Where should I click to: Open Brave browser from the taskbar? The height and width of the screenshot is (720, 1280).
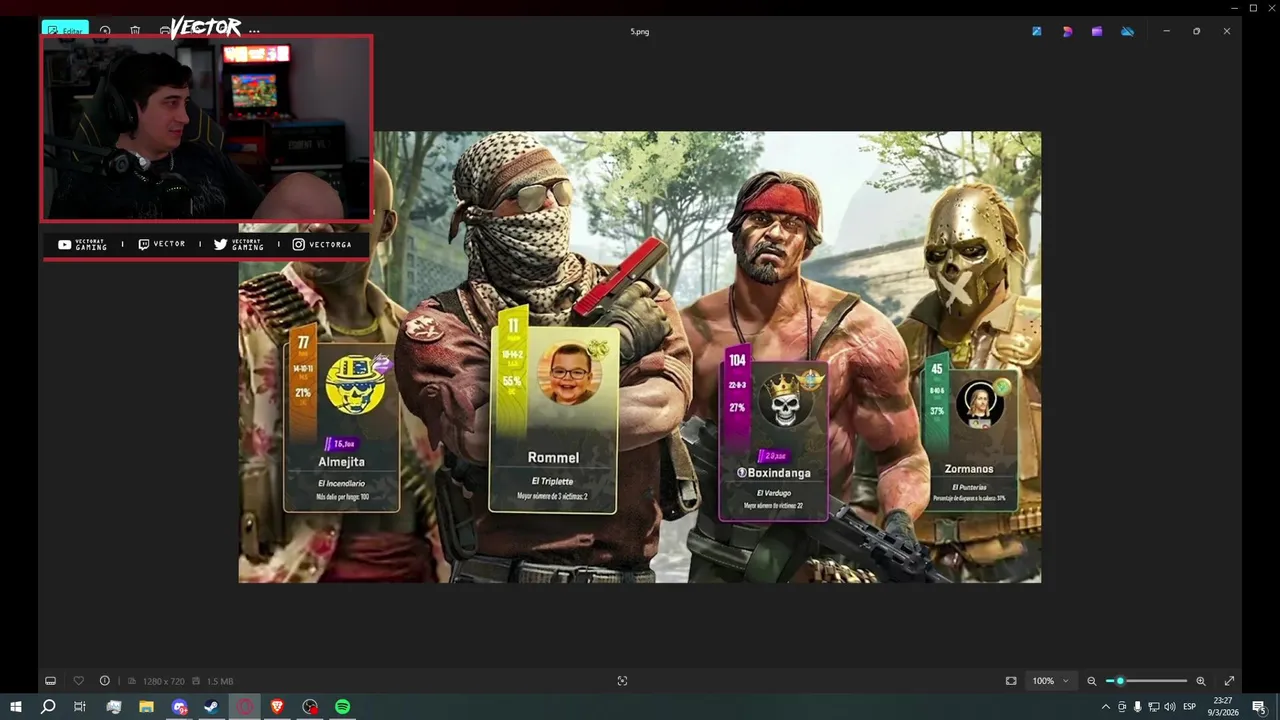[277, 707]
